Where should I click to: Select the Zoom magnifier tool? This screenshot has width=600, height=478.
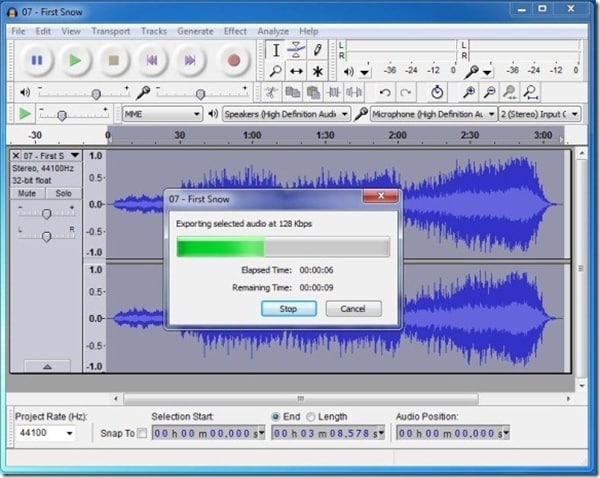(x=276, y=71)
